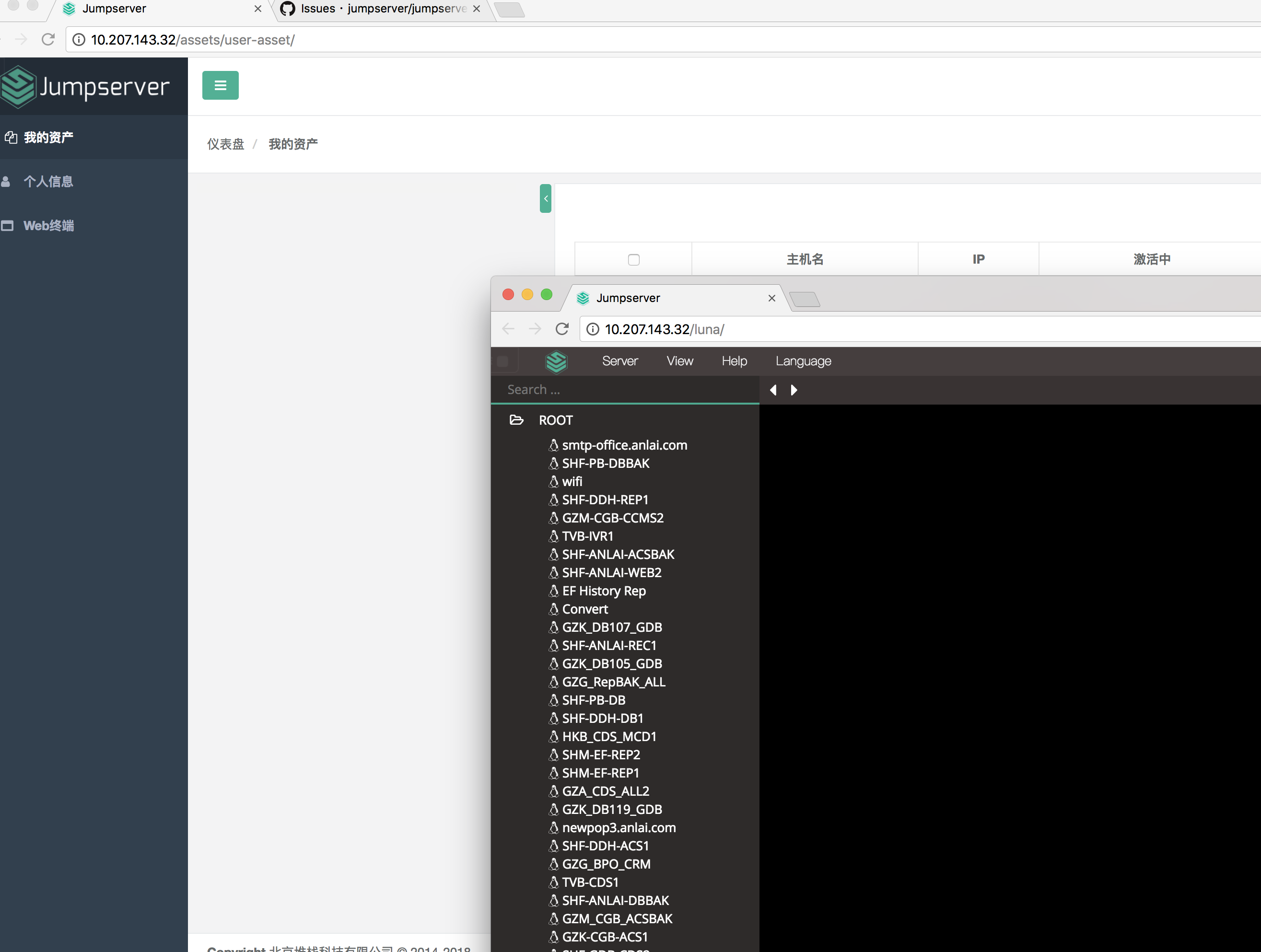Click the luna Jumpserver logo icon
Viewport: 1261px width, 952px height.
tap(556, 361)
